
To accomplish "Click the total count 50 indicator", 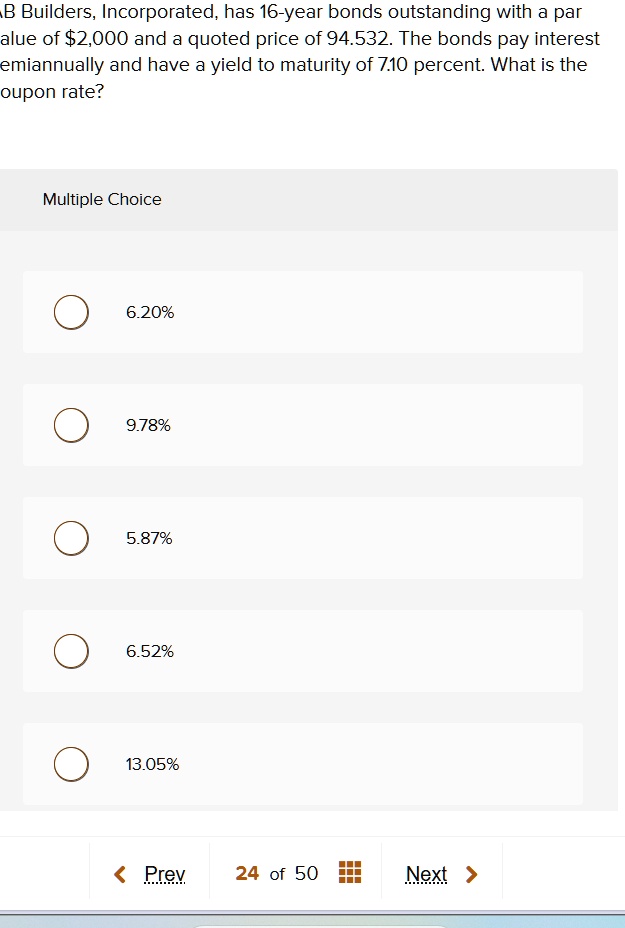I will click(306, 873).
